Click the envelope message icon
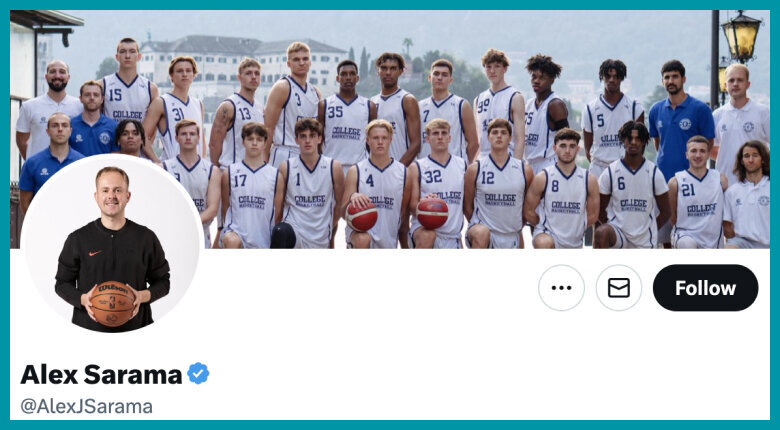 pos(619,288)
